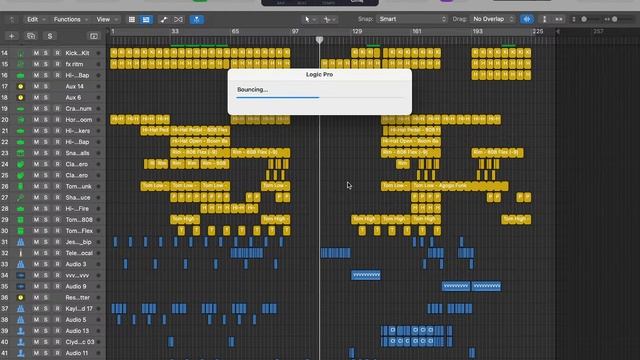Solo the Kayl…d 17 track
Viewport: 640px width, 360px height.
point(46,309)
